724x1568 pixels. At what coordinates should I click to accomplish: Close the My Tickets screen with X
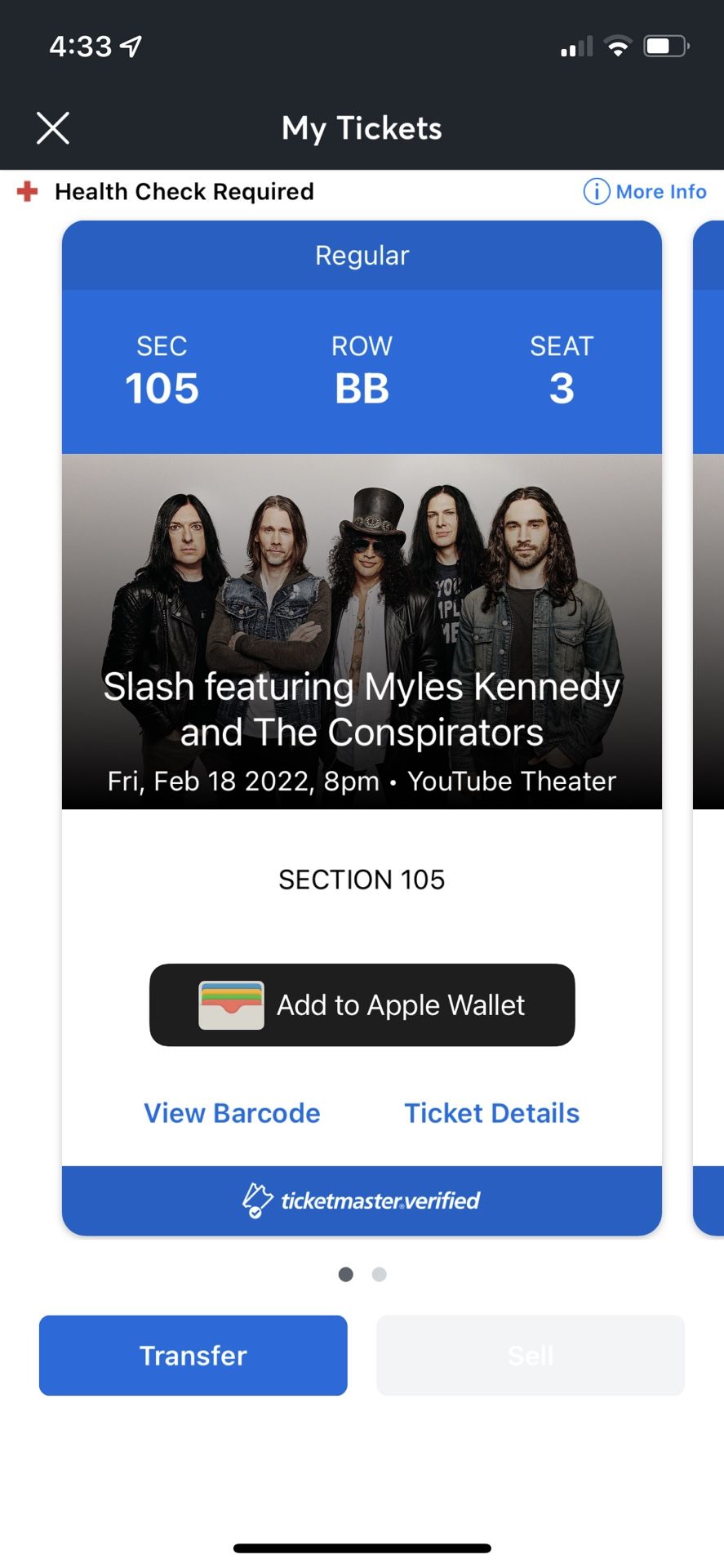point(53,128)
